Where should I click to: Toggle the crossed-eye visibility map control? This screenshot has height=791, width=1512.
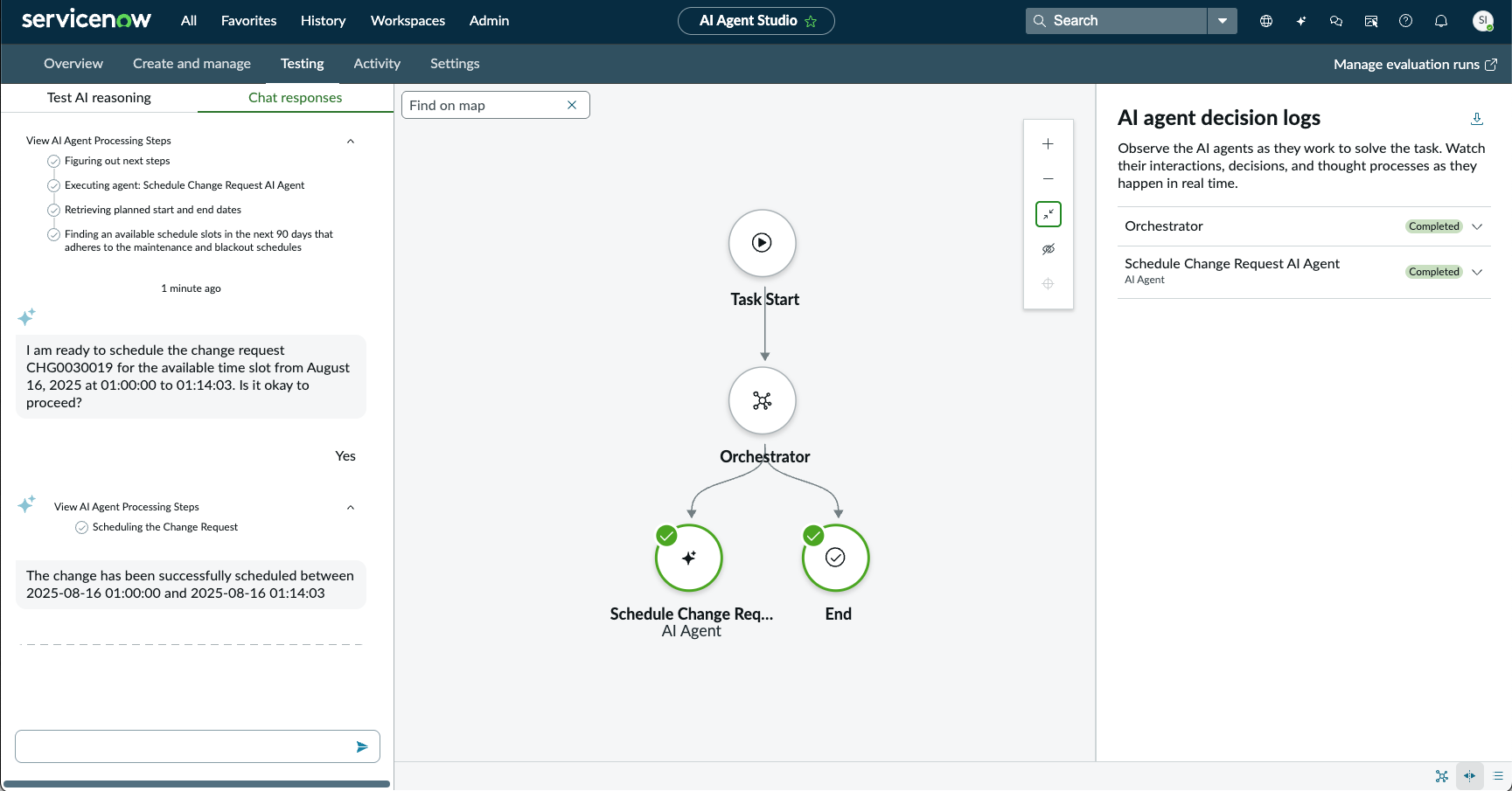(x=1048, y=249)
